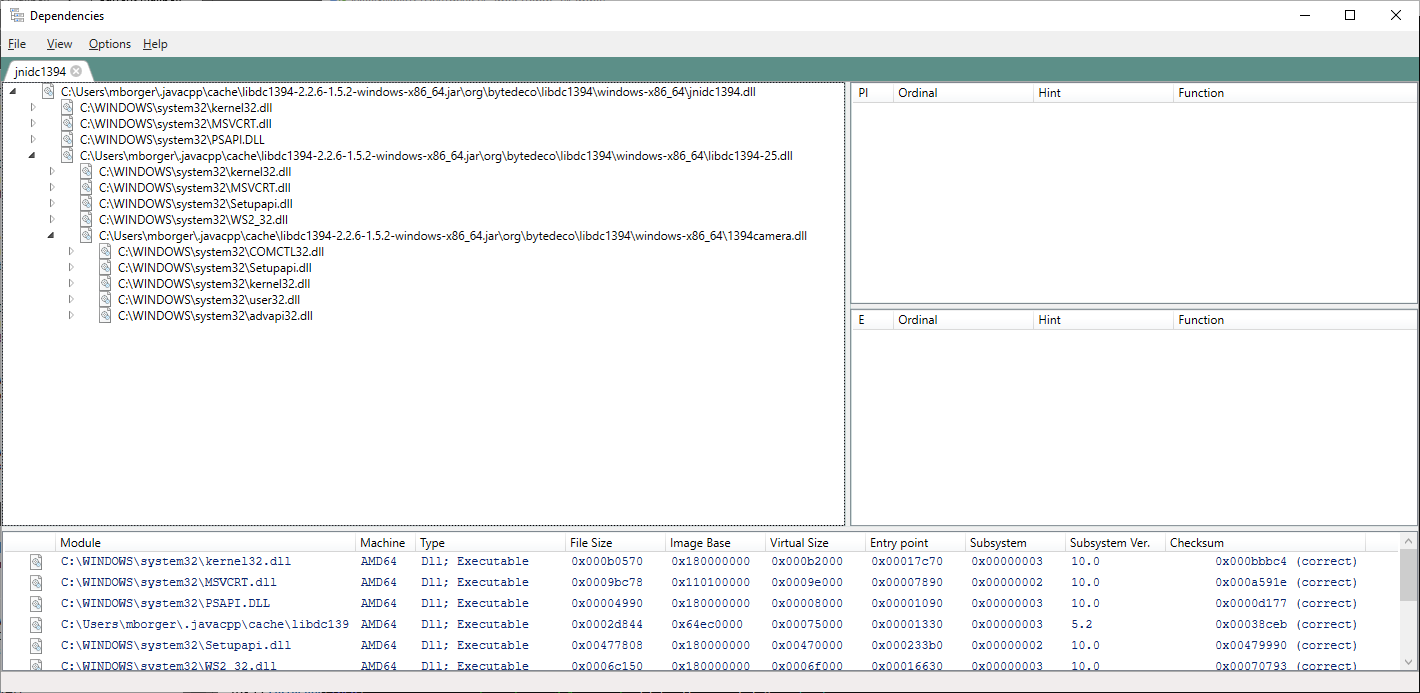Click the module icon beside PSAPI.DLL in the module list
The height and width of the screenshot is (693, 1420).
point(36,603)
